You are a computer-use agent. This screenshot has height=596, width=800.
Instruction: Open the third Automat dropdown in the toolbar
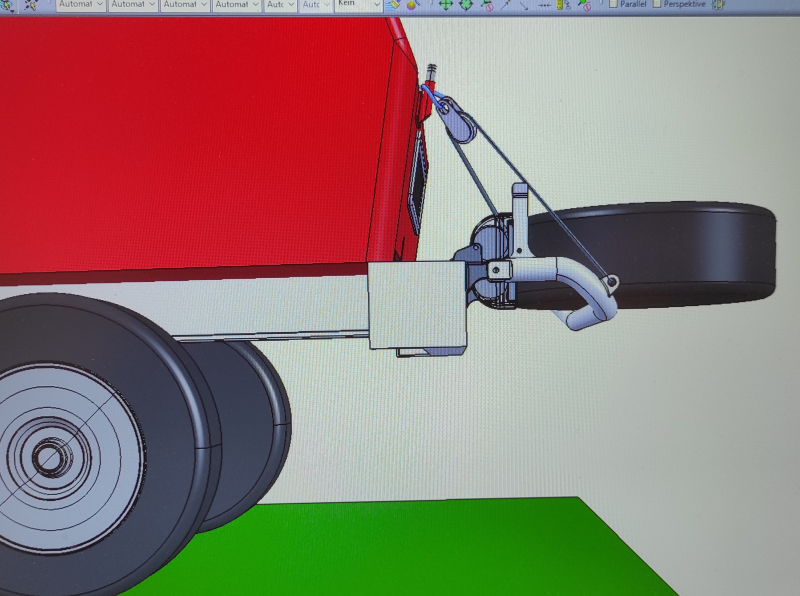pos(184,5)
